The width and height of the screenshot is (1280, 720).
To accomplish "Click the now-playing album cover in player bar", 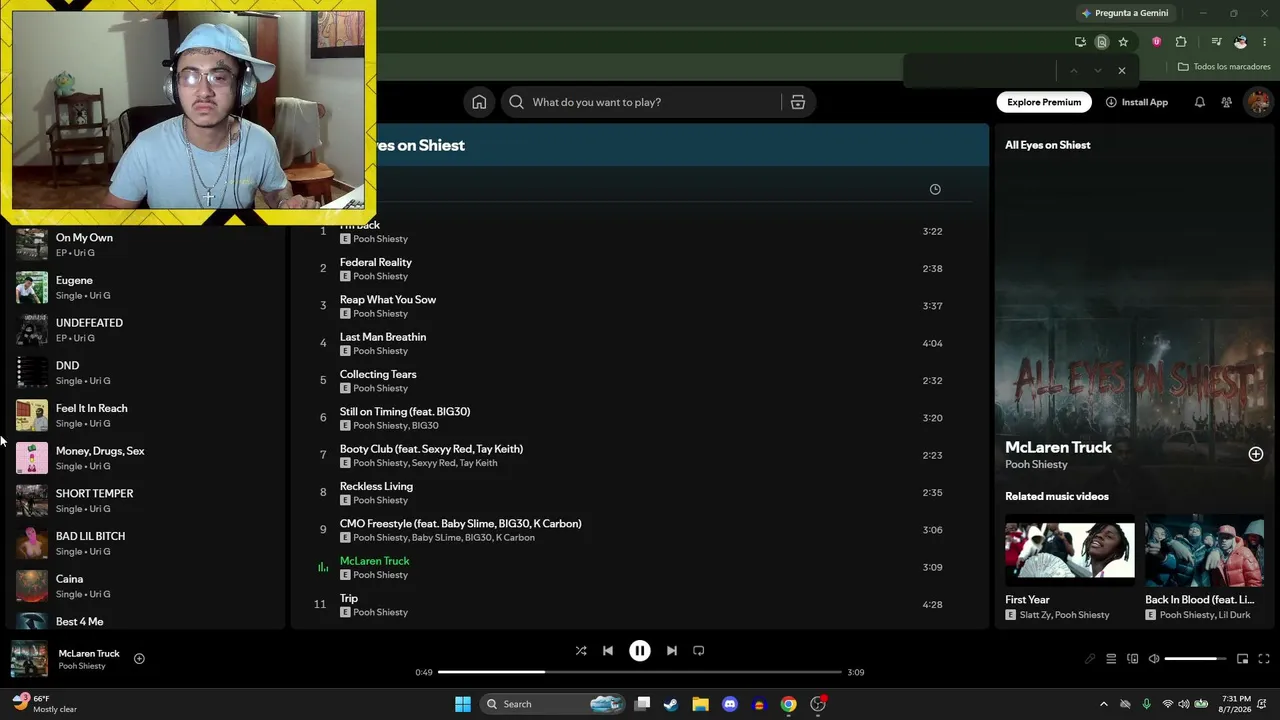I will coord(29,659).
